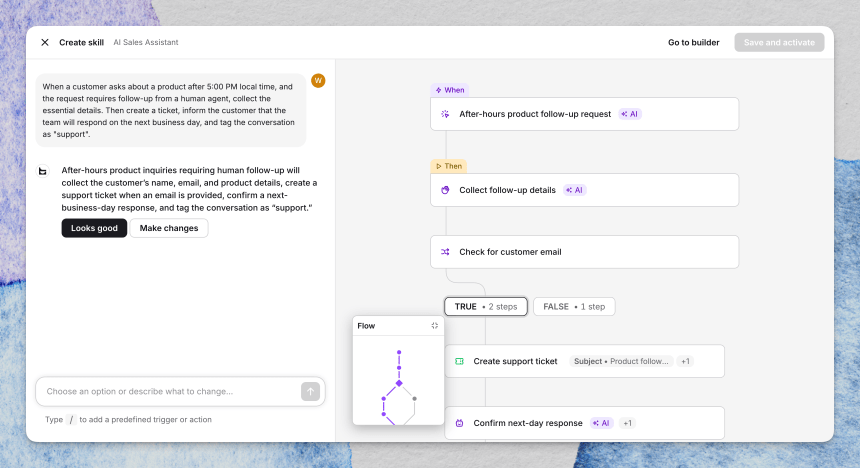Screen dimensions: 860x468
Task: Click the +1 chip on Confirm next-day response
Action: click(x=627, y=423)
